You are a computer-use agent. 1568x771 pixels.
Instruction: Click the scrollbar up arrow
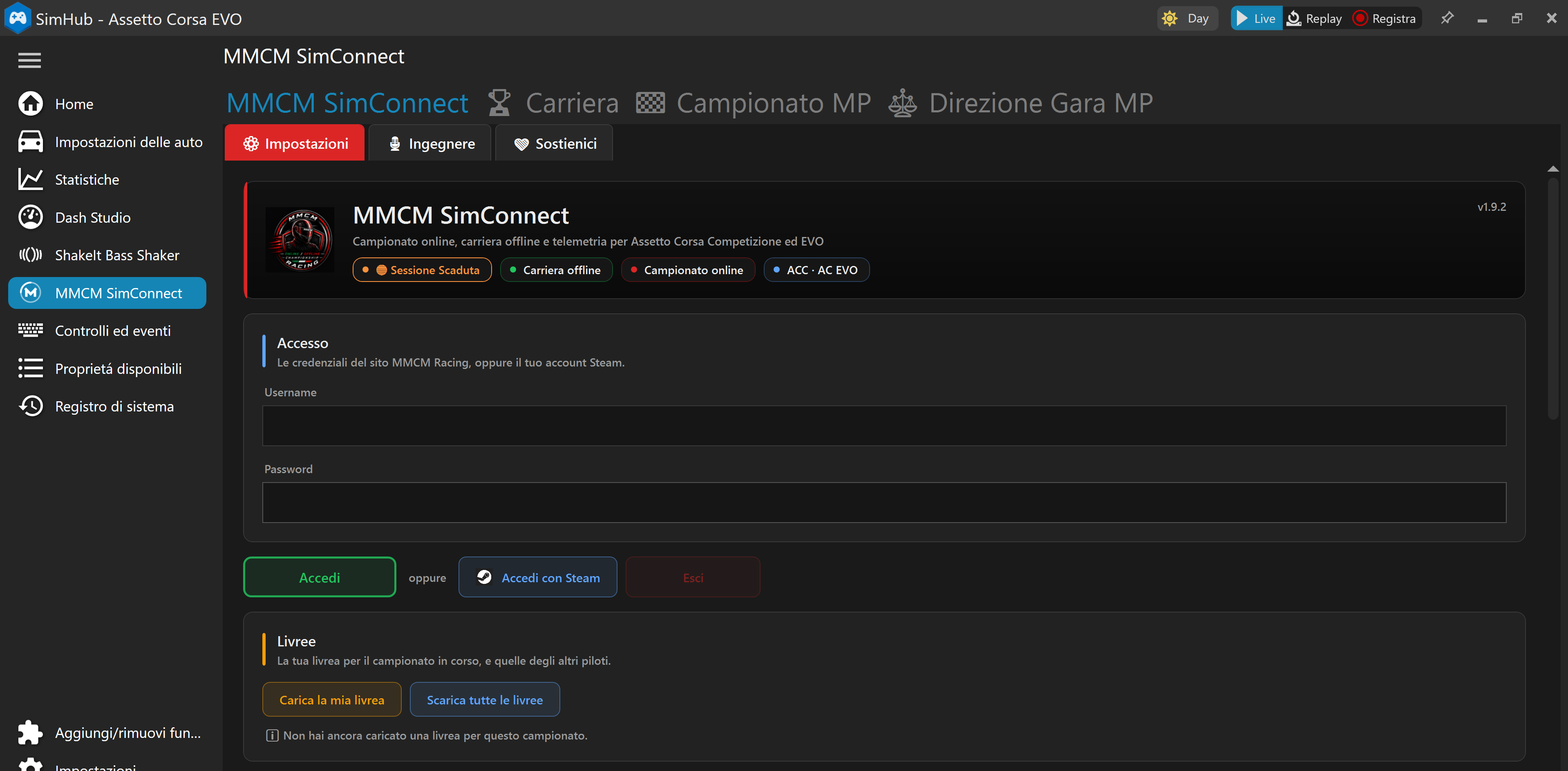[1553, 169]
